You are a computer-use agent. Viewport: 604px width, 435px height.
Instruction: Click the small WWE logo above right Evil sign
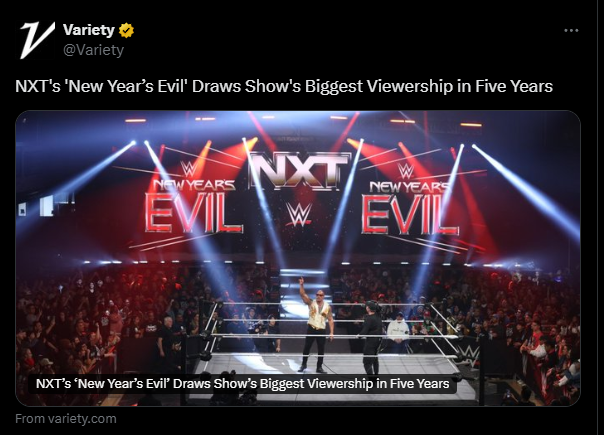(405, 170)
